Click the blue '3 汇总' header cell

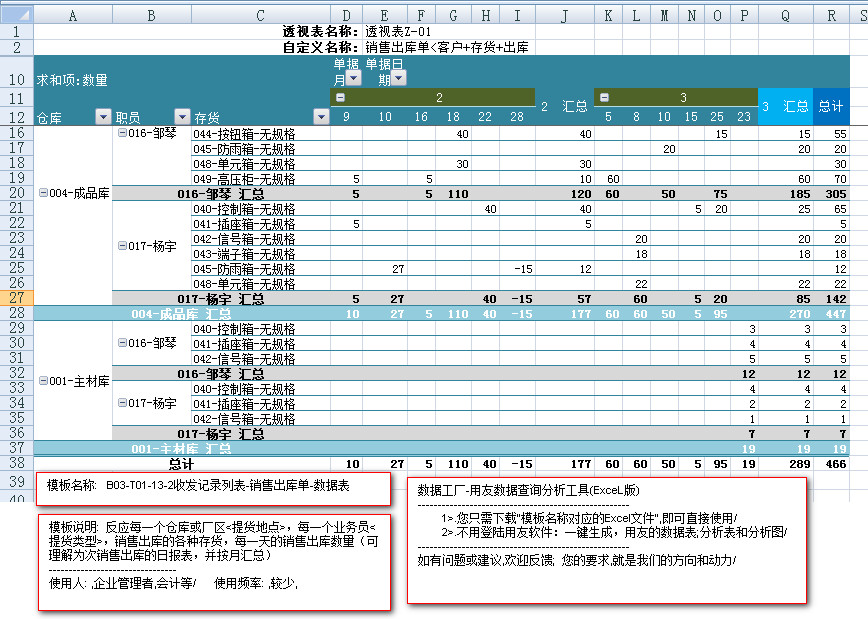click(785, 106)
